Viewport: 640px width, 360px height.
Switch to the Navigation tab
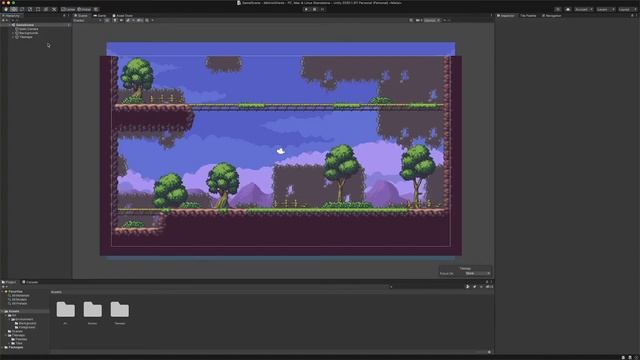coord(551,16)
